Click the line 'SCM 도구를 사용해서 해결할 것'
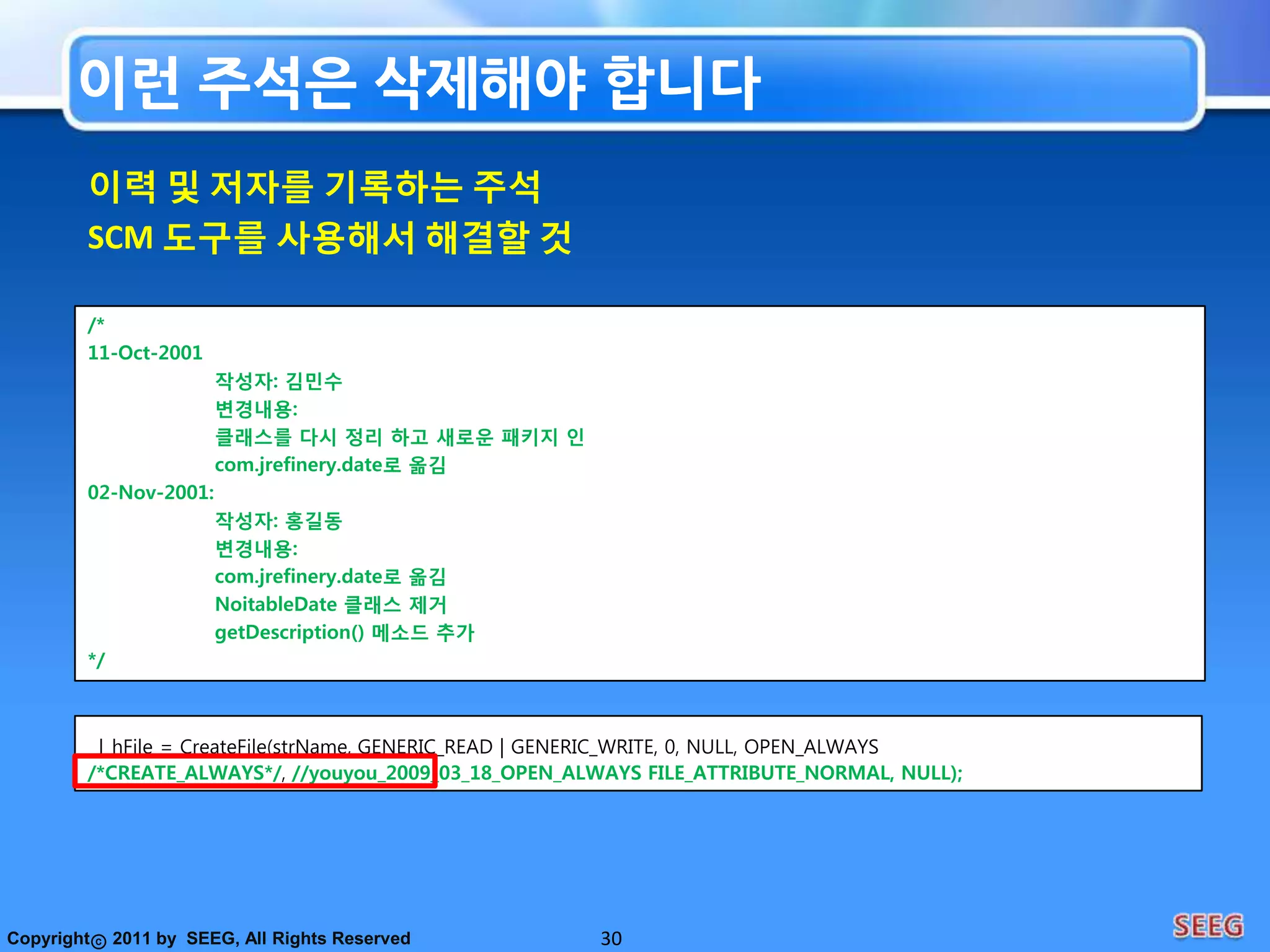This screenshot has height=952, width=1270. pos(330,237)
